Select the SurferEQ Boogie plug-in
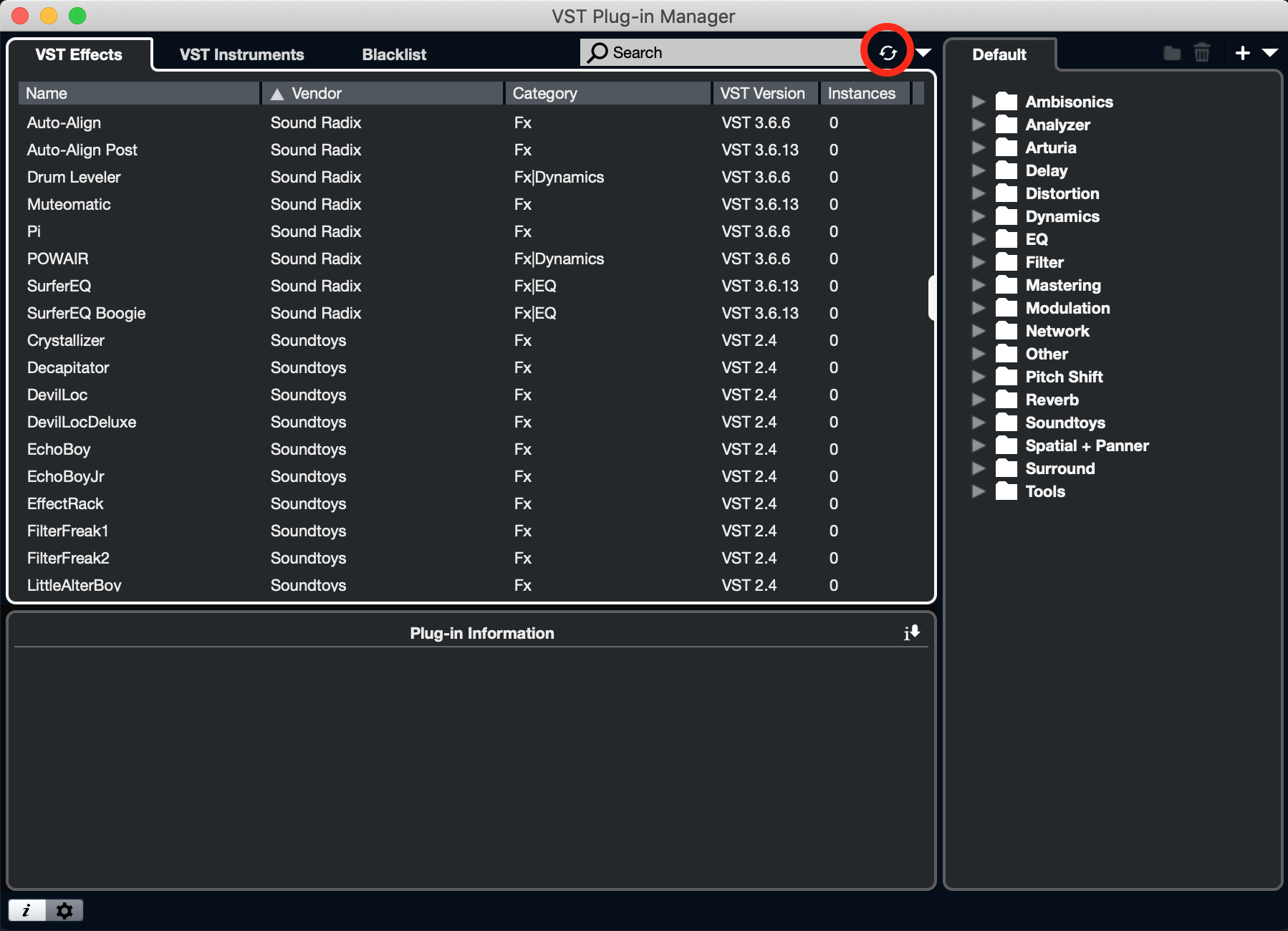 (x=471, y=313)
